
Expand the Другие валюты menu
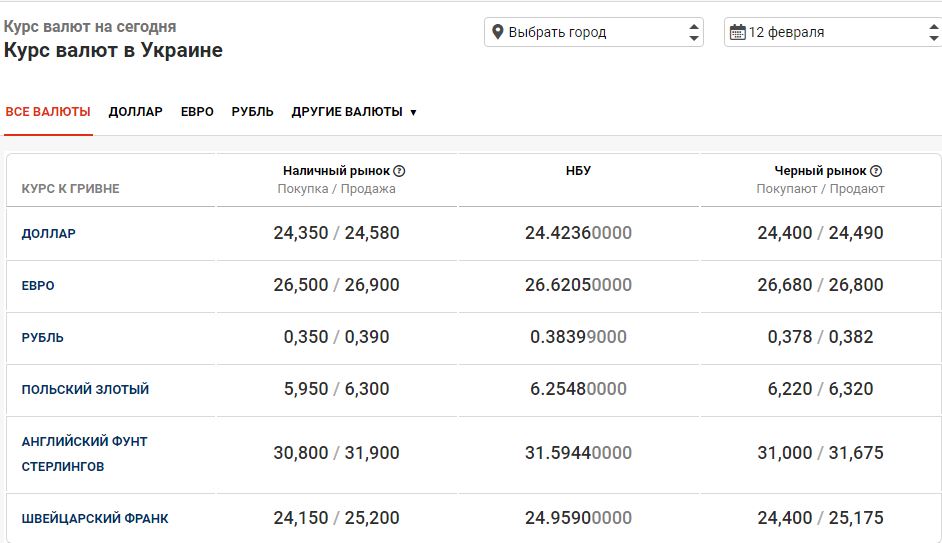pos(354,112)
